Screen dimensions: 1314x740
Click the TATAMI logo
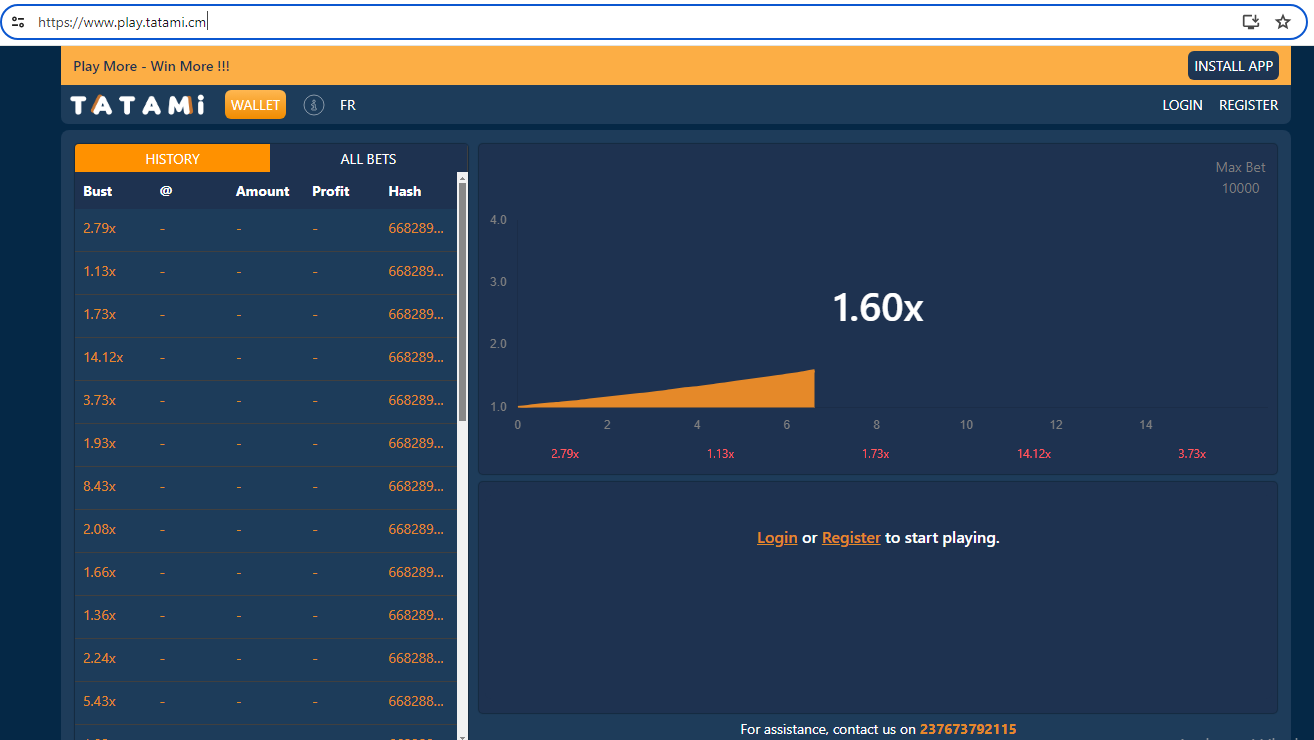138,105
